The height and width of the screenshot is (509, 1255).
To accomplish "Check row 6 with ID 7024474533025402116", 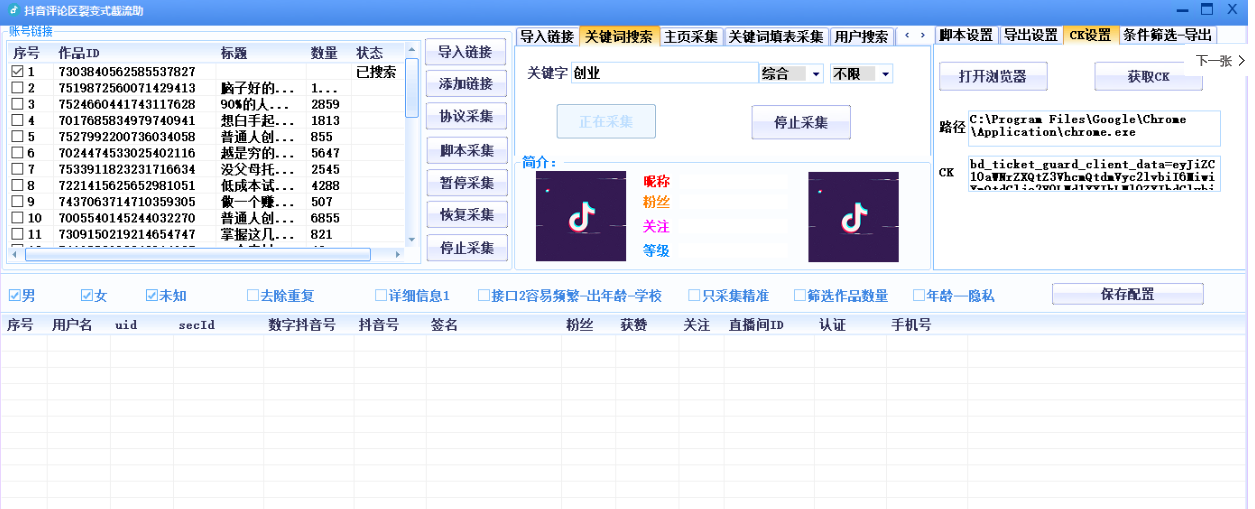I will point(17,153).
